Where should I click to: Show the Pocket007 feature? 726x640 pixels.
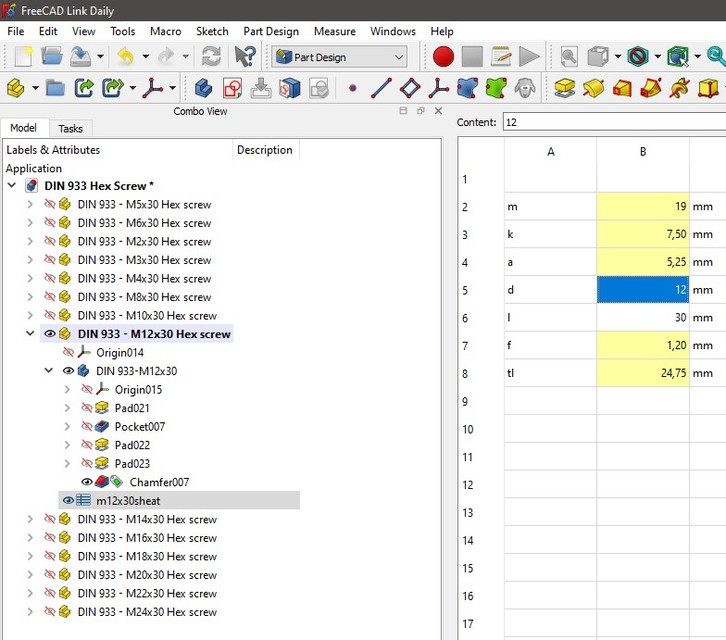pyautogui.click(x=87, y=427)
